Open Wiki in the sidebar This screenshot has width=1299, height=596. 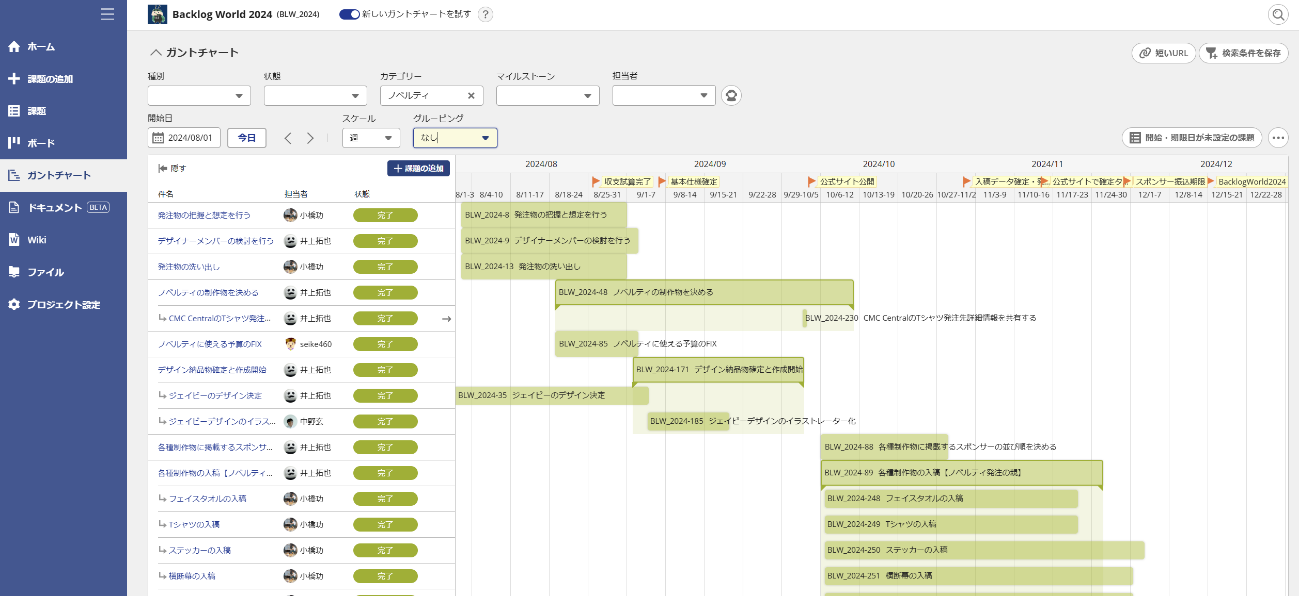(63, 240)
